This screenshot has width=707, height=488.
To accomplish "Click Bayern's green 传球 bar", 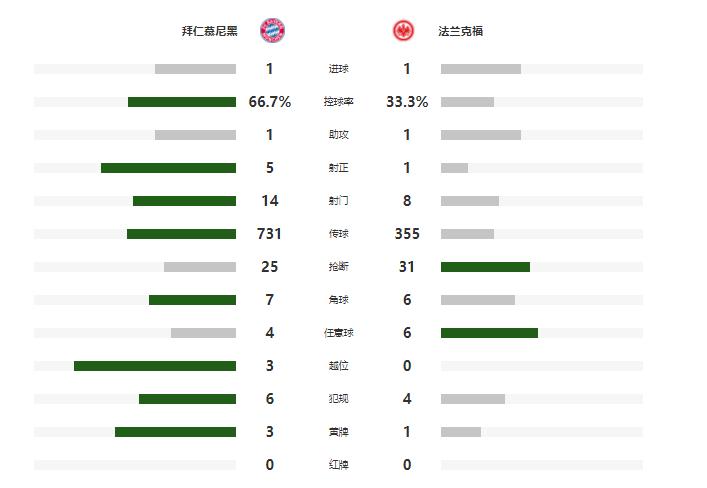I will (x=181, y=234).
